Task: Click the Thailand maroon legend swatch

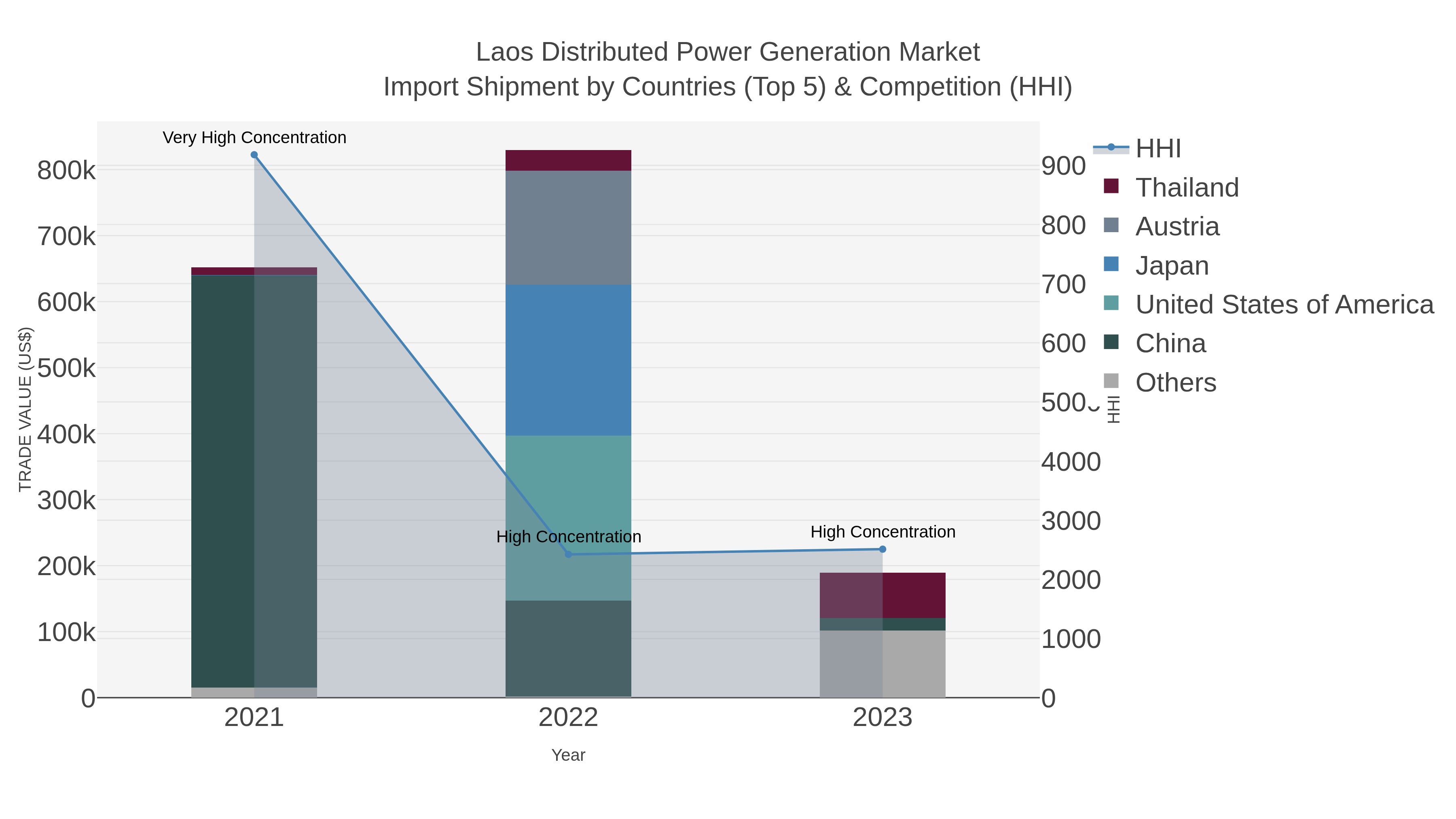Action: pos(1111,186)
